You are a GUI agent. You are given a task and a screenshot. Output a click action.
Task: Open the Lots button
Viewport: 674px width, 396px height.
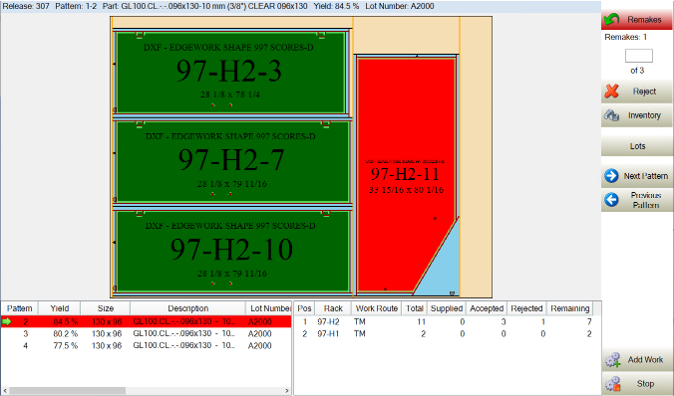[637, 146]
